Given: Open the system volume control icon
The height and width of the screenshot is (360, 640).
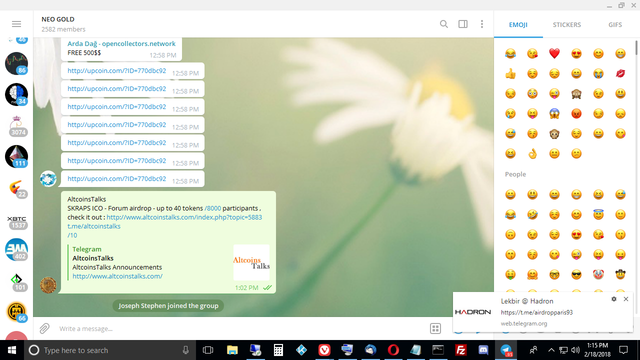Looking at the screenshot, I should [x=575, y=350].
